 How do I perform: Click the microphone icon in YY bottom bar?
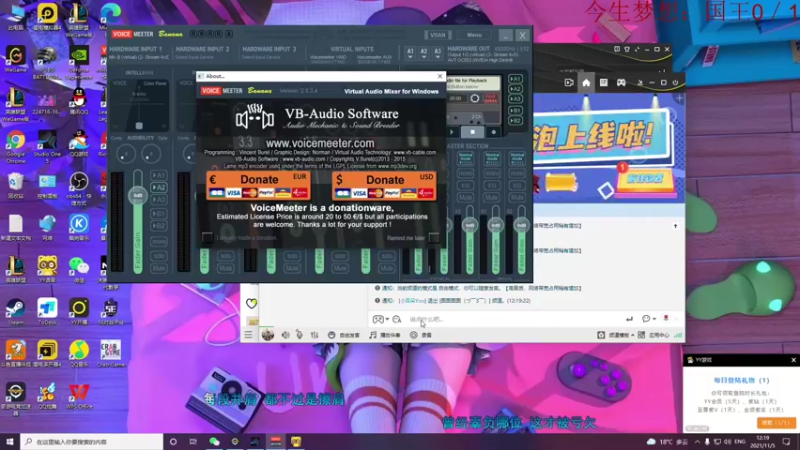[x=299, y=335]
